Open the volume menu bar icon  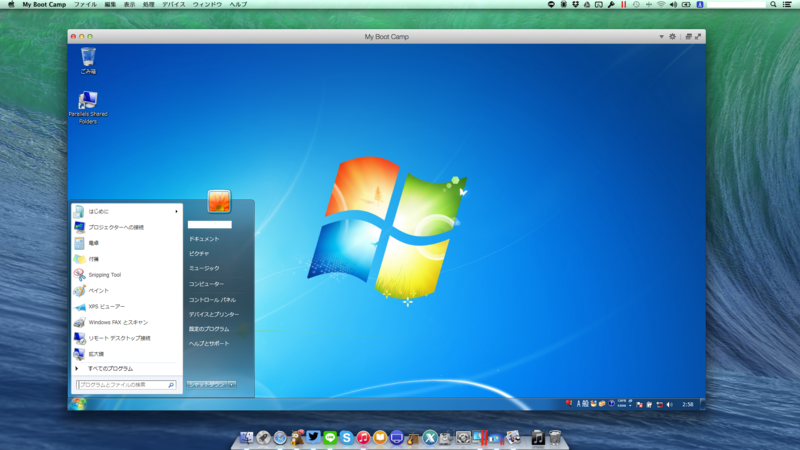[673, 4]
